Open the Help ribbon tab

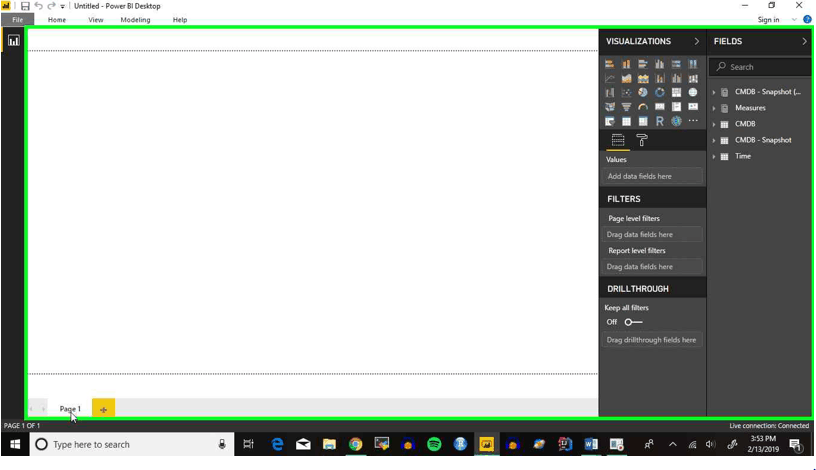coord(180,20)
